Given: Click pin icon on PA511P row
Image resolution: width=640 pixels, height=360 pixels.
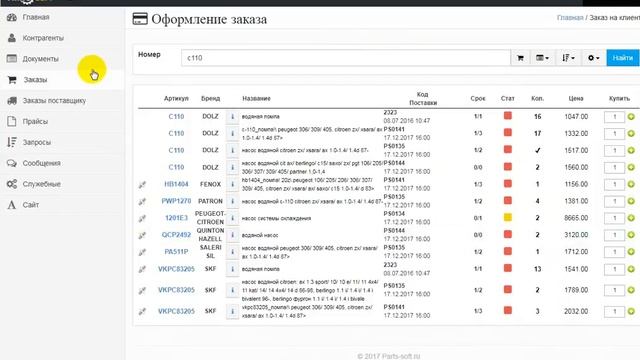Looking at the screenshot, I should pos(142,252).
